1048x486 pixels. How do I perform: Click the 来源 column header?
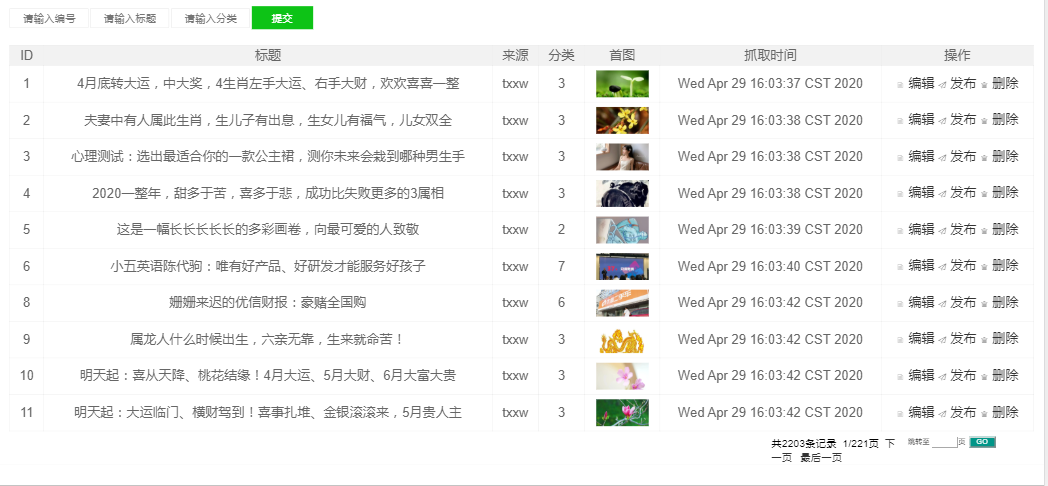515,55
